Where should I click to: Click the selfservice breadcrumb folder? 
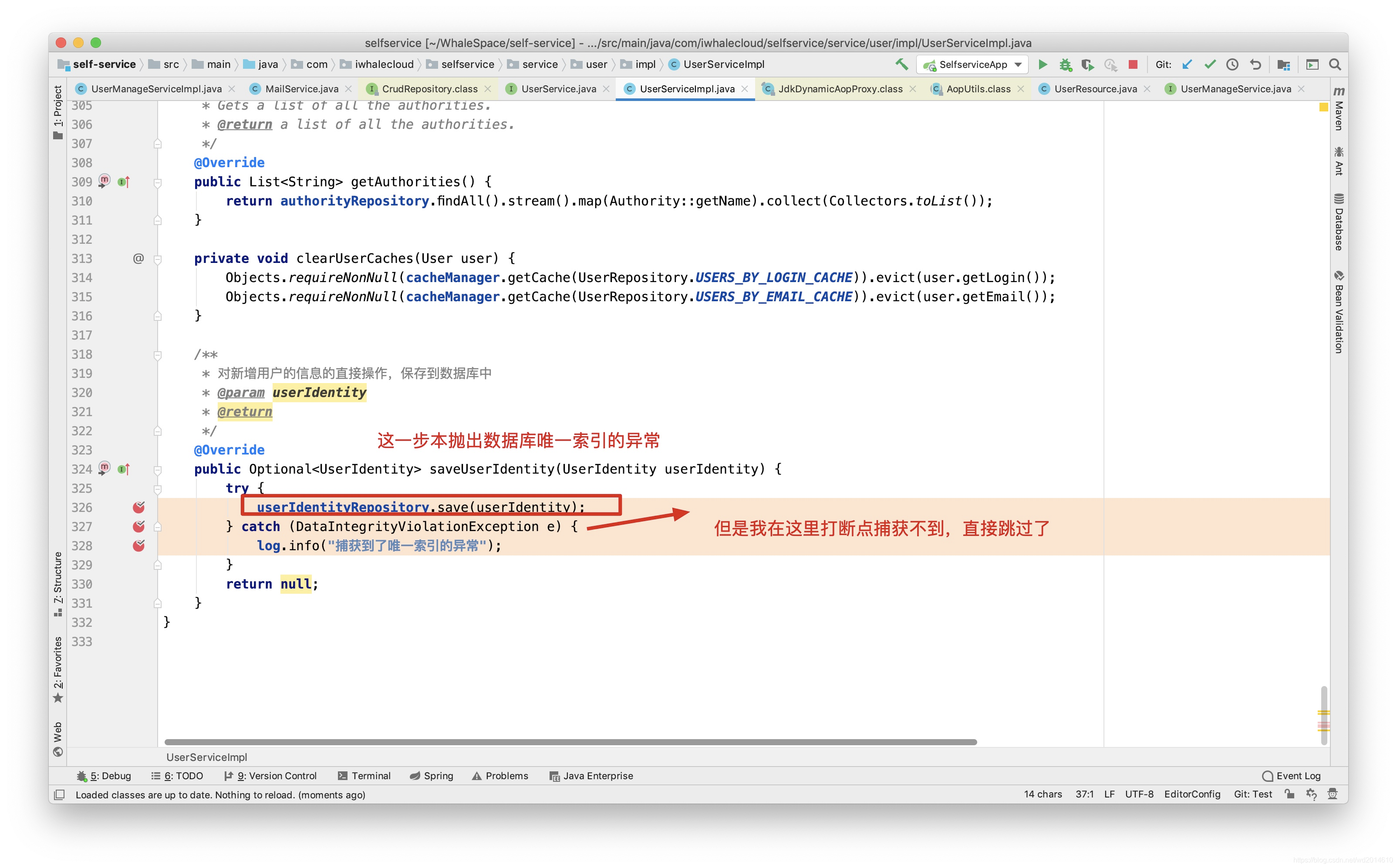460,64
